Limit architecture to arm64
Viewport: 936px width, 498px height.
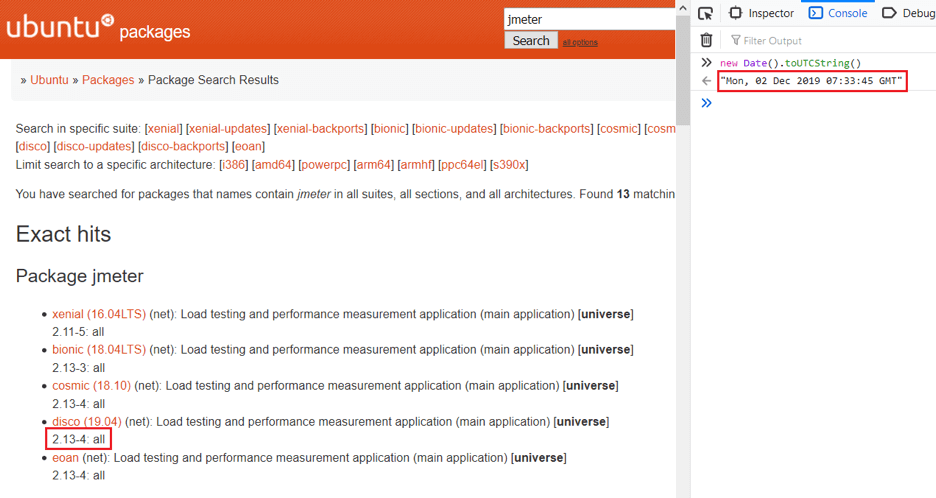pos(374,165)
